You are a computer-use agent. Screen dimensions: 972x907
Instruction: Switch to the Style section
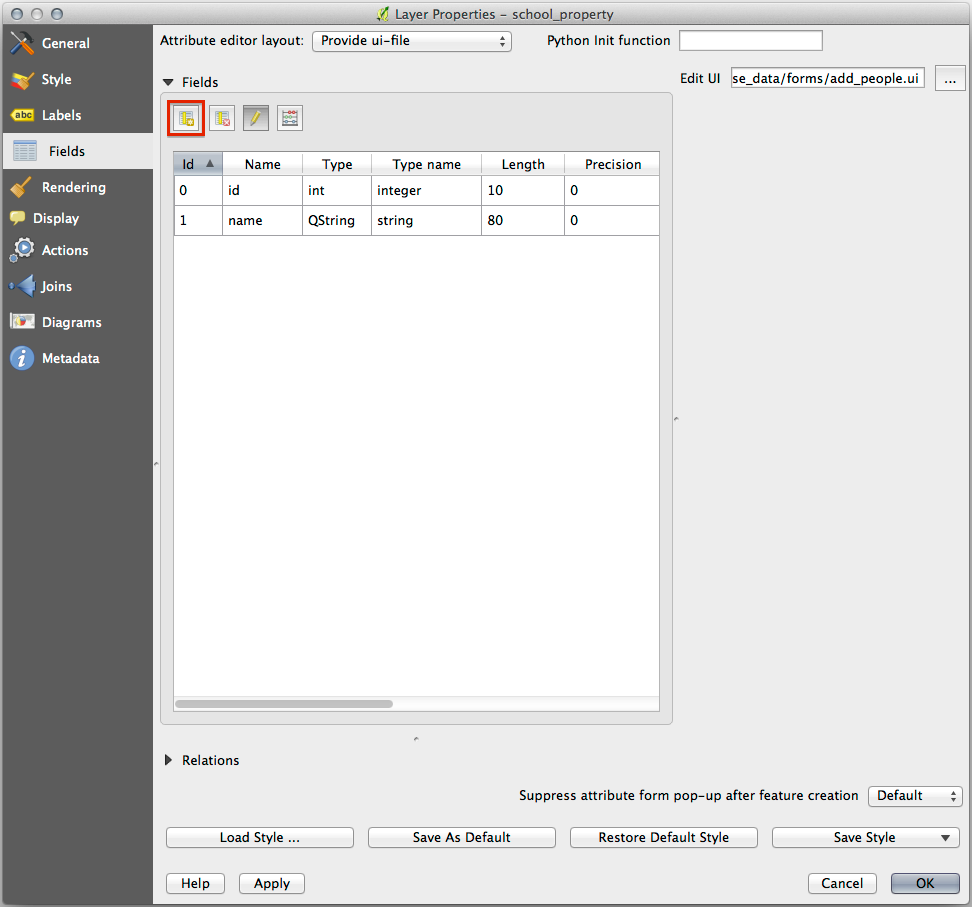[x=56, y=79]
